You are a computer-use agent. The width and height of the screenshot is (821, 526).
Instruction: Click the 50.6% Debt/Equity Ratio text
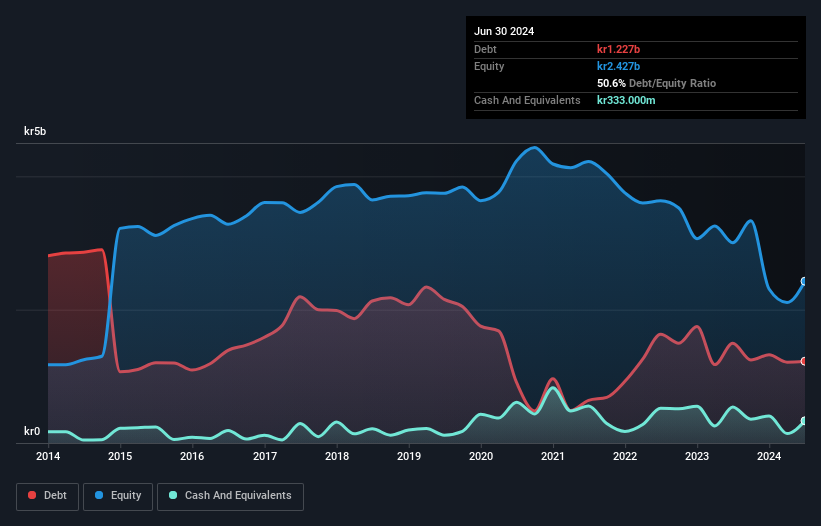(656, 83)
